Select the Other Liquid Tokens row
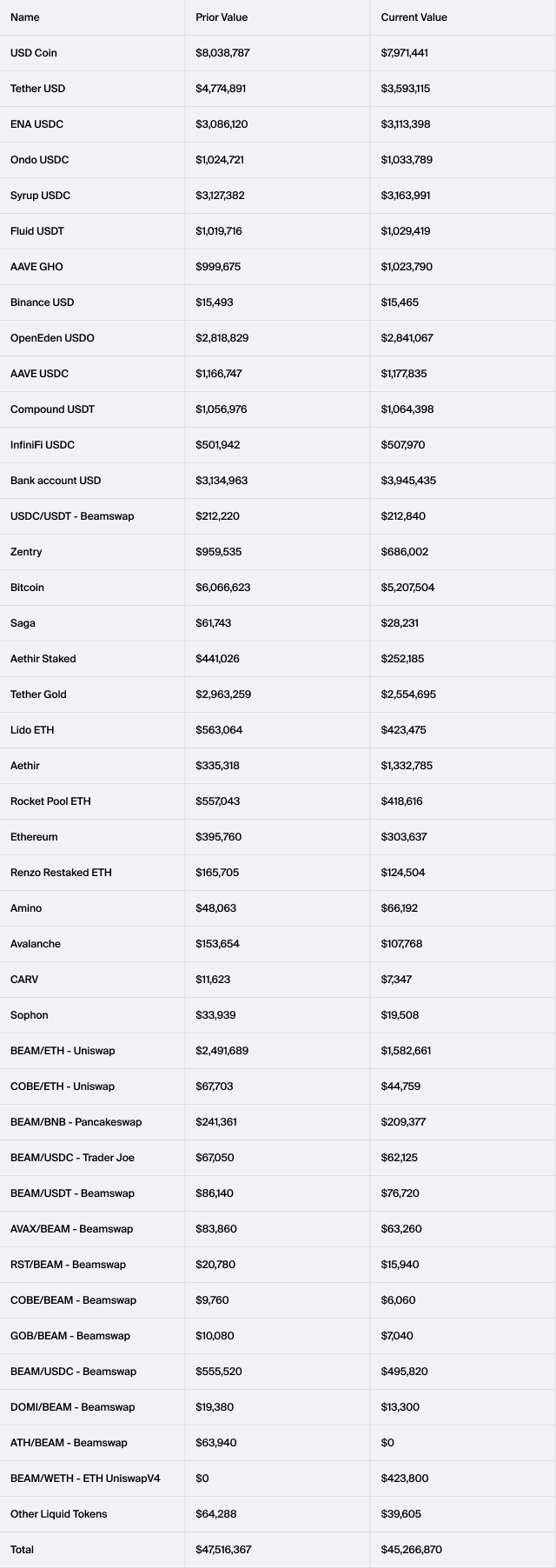This screenshot has width=556, height=1568. (278, 1514)
